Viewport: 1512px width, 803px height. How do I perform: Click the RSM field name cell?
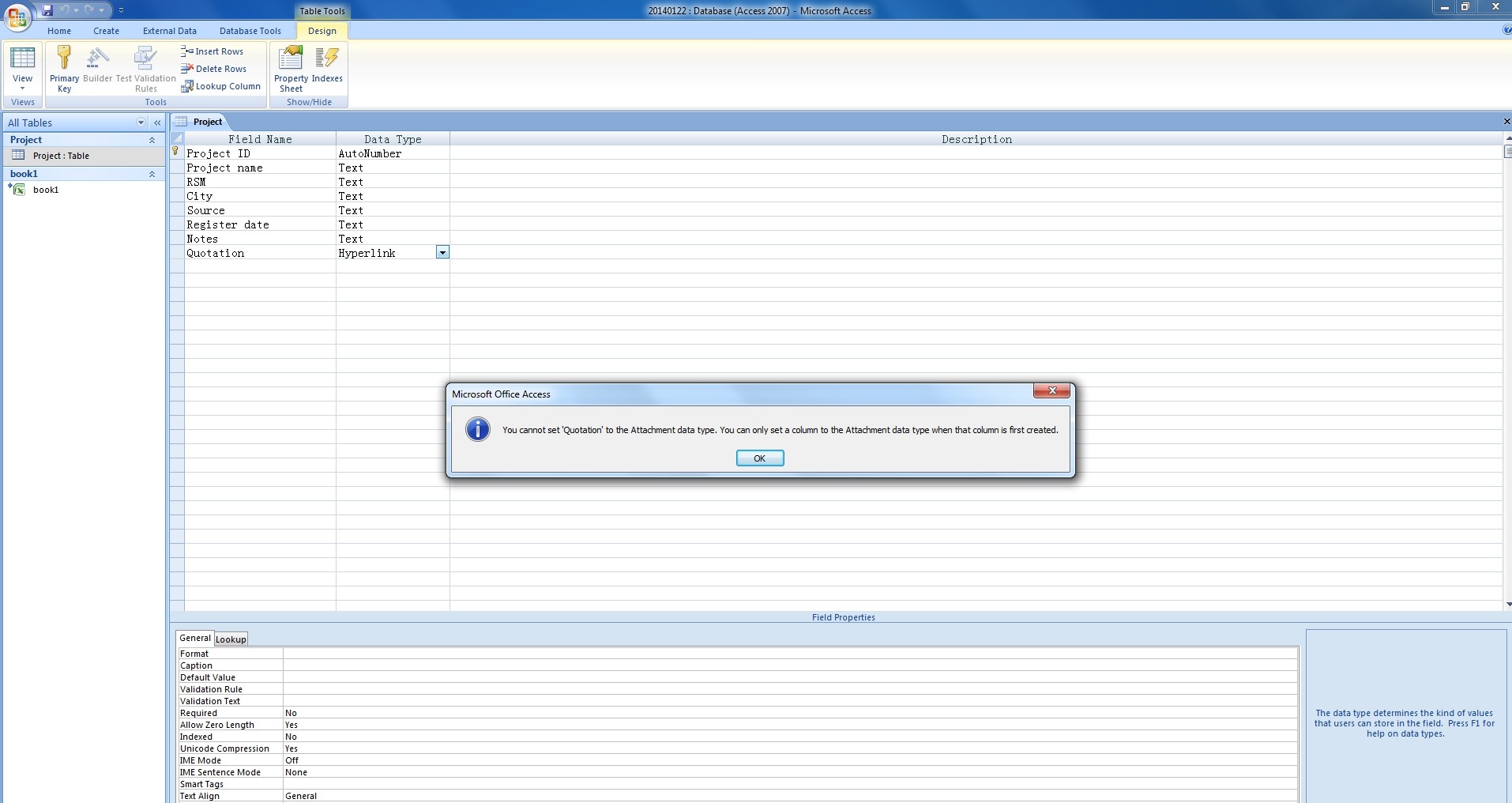[x=260, y=182]
